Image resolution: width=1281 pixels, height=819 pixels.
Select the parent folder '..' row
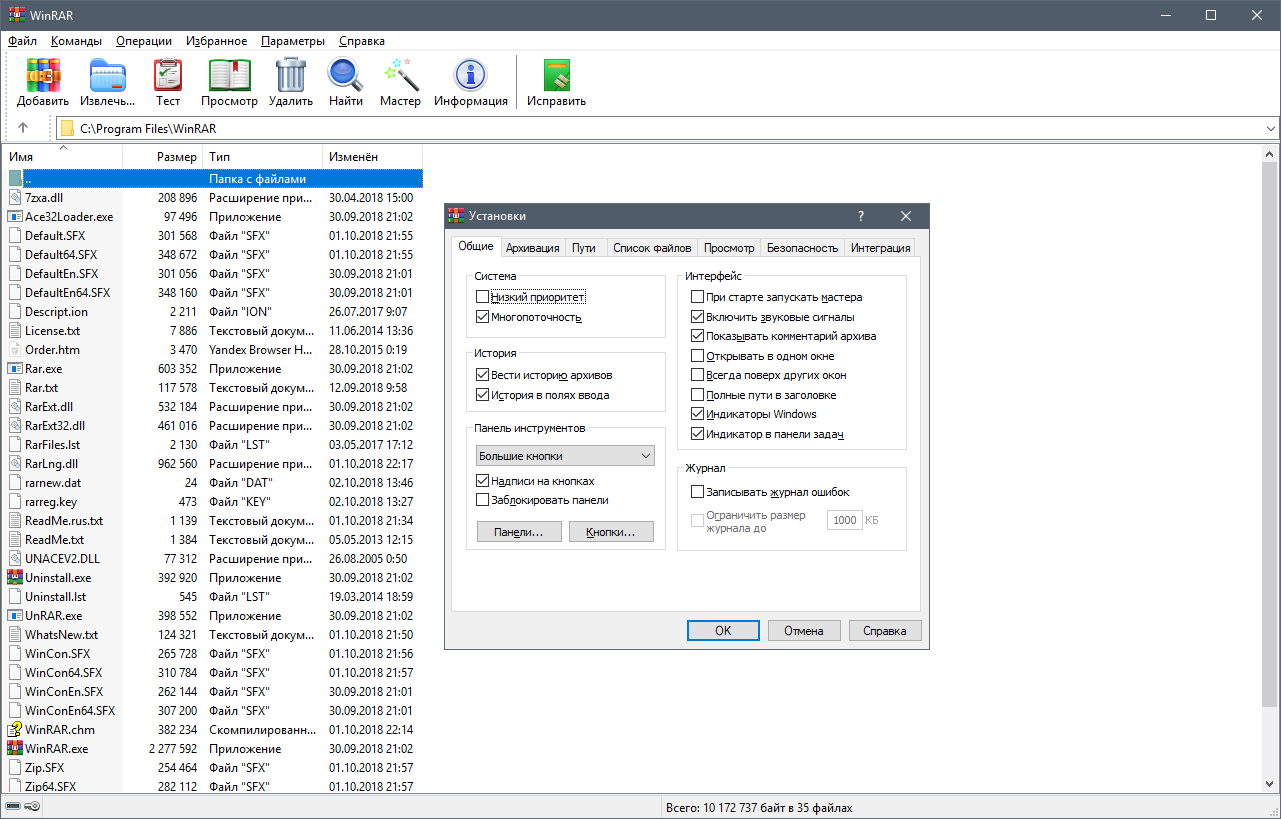tap(213, 178)
